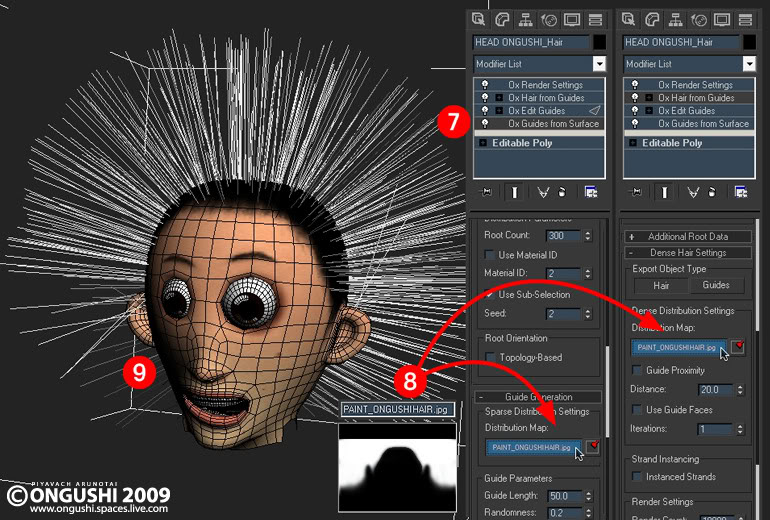Viewport: 770px width, 520px height.
Task: Open the Create tab in left command panel
Action: (478, 19)
